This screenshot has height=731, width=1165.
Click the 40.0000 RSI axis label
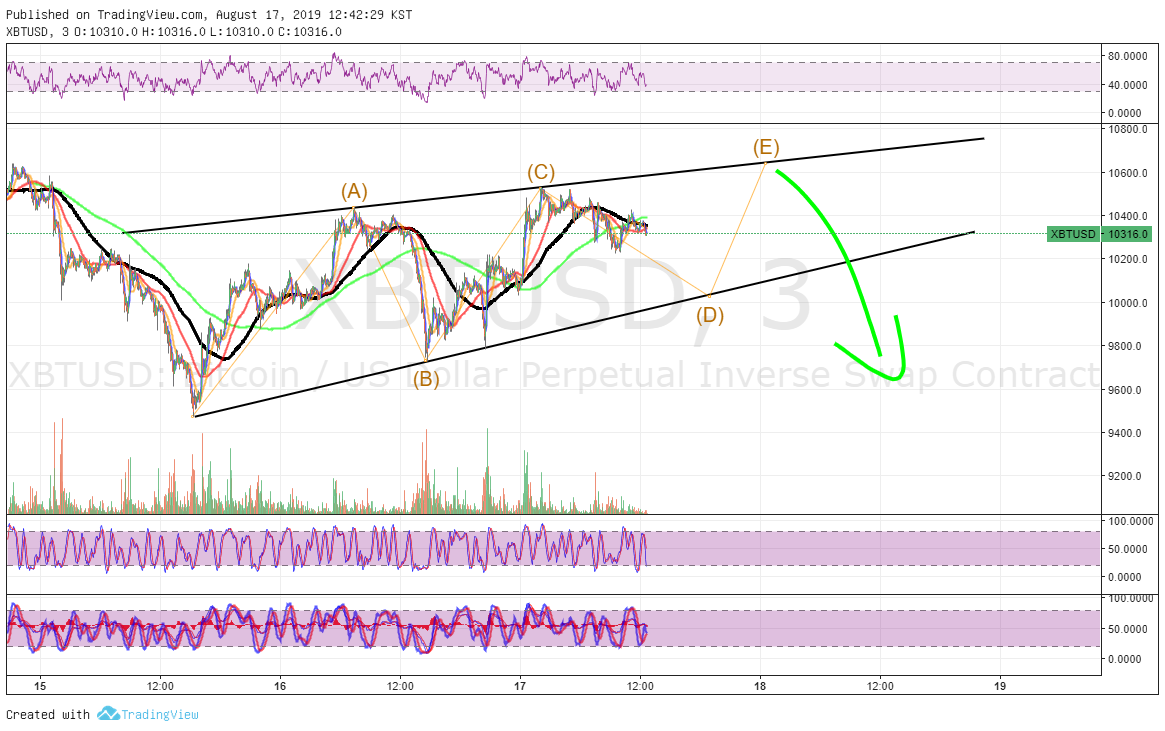point(1128,85)
